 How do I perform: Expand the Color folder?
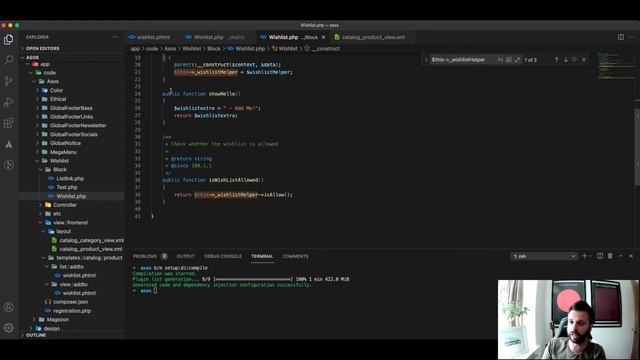pyautogui.click(x=56, y=90)
